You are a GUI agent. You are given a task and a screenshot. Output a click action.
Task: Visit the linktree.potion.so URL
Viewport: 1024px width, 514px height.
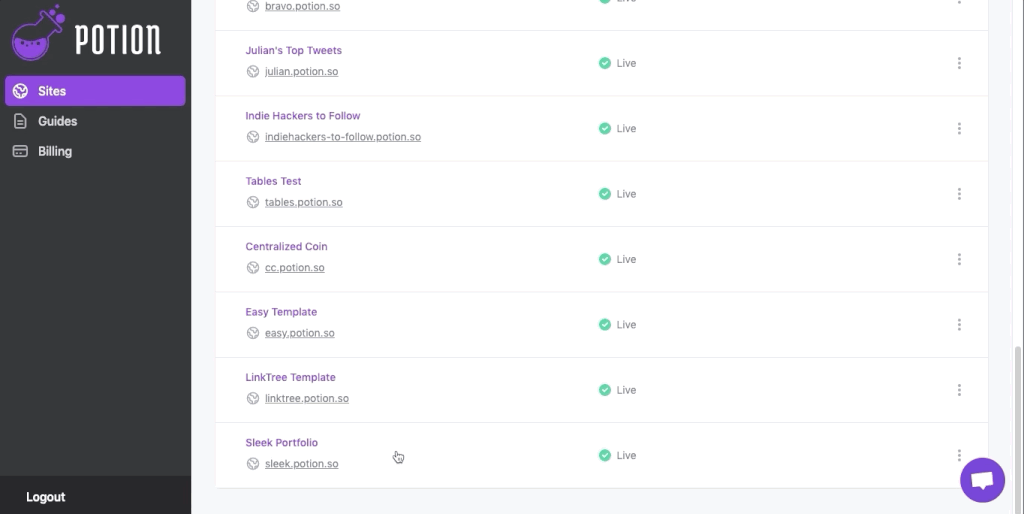pyautogui.click(x=306, y=398)
